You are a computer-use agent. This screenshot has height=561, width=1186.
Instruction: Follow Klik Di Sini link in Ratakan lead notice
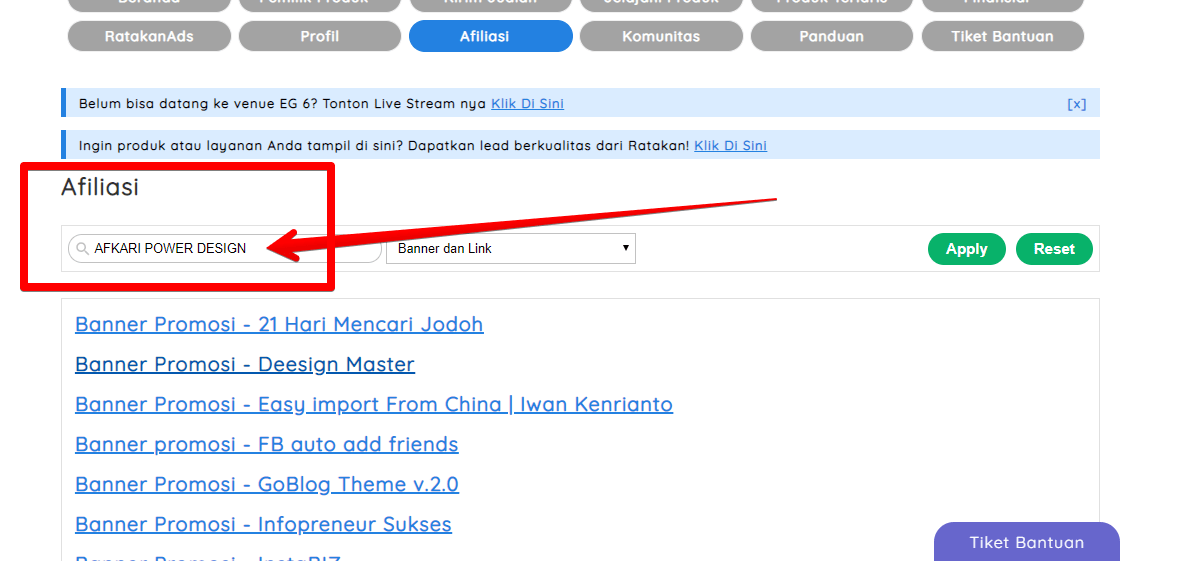[730, 146]
